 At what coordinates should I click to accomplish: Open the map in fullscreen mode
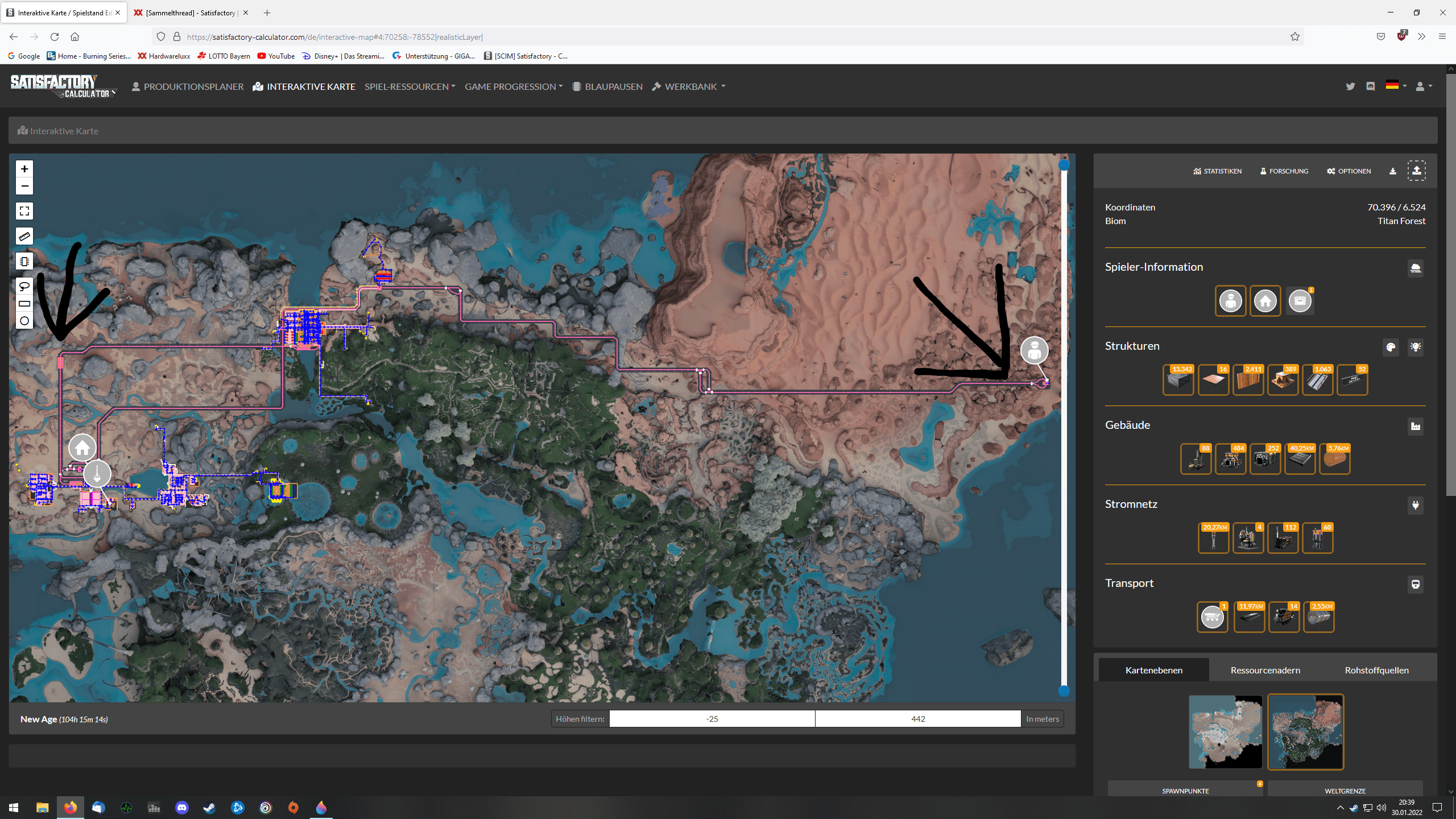click(x=24, y=211)
